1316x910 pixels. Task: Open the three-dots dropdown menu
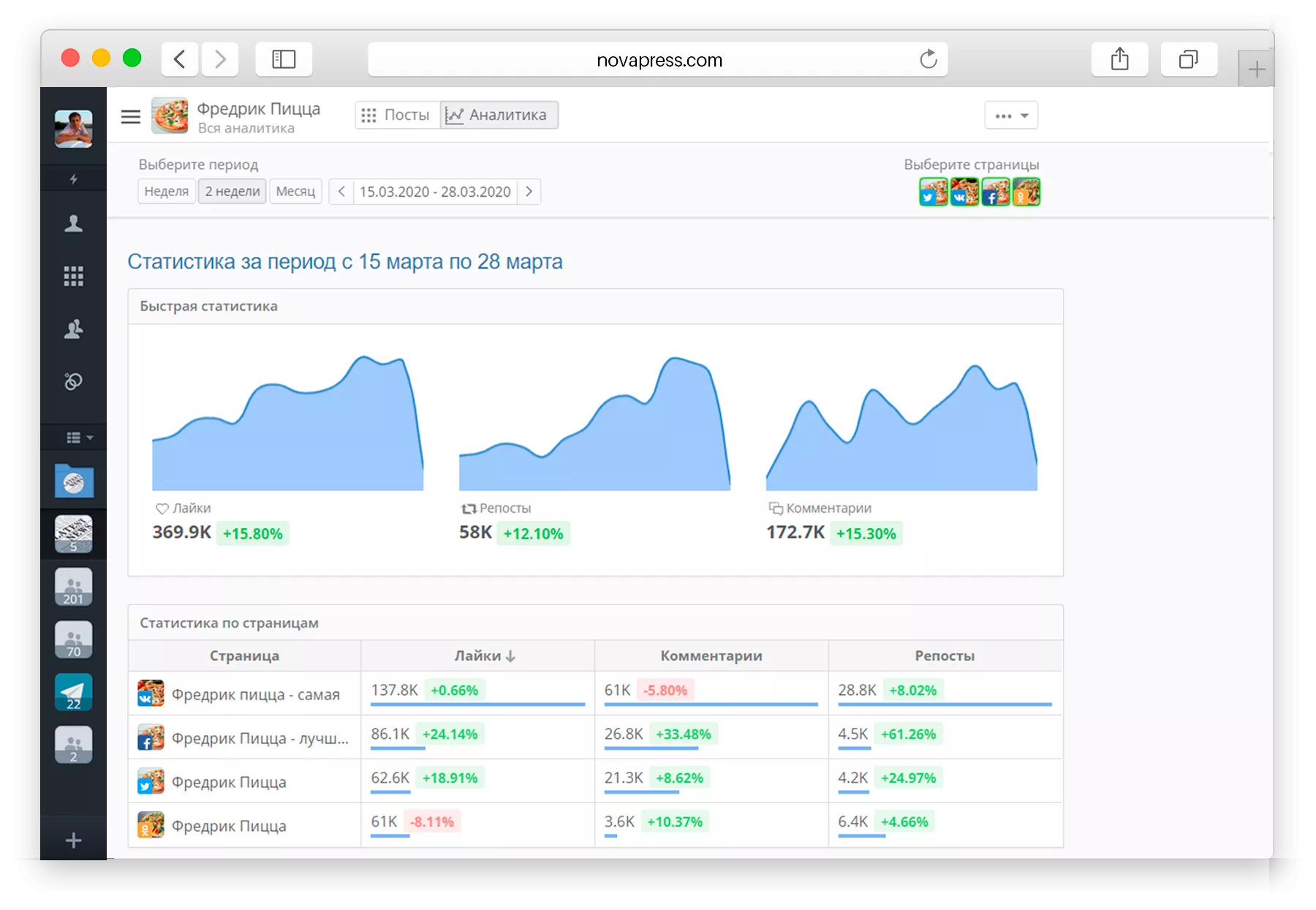point(1011,116)
